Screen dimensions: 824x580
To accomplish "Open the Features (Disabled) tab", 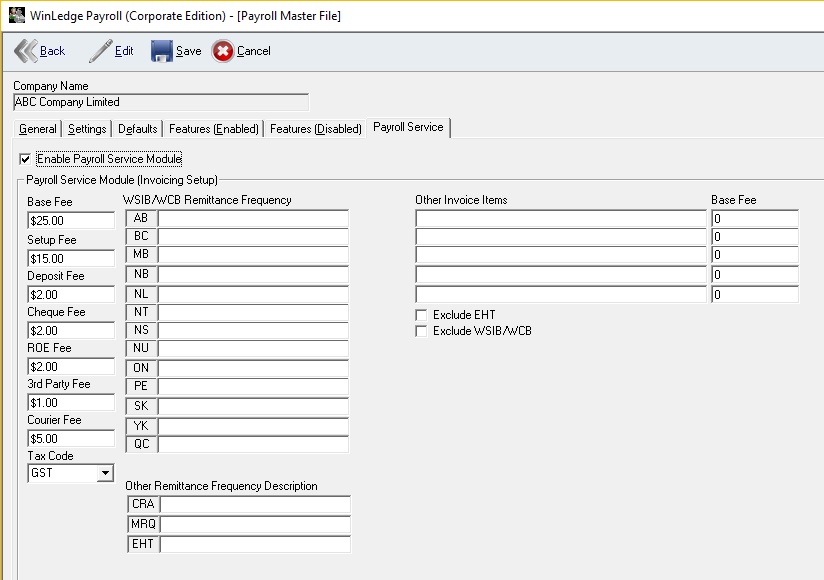I will 315,129.
